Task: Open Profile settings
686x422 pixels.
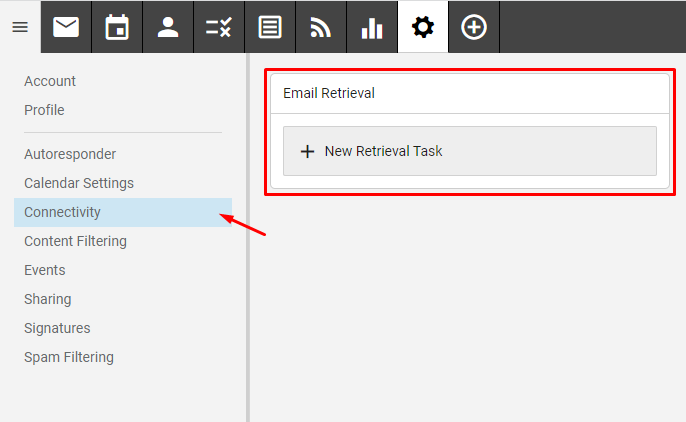Action: (x=44, y=110)
